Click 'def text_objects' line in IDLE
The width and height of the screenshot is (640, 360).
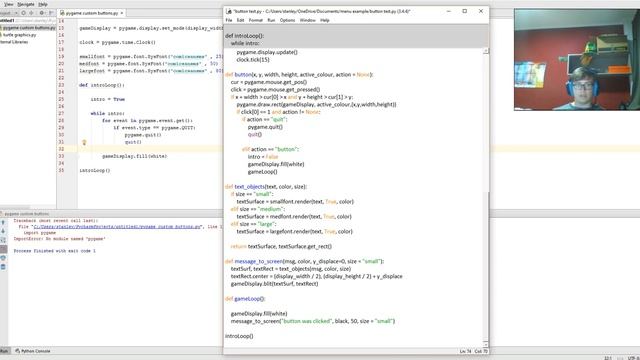[x=266, y=187]
